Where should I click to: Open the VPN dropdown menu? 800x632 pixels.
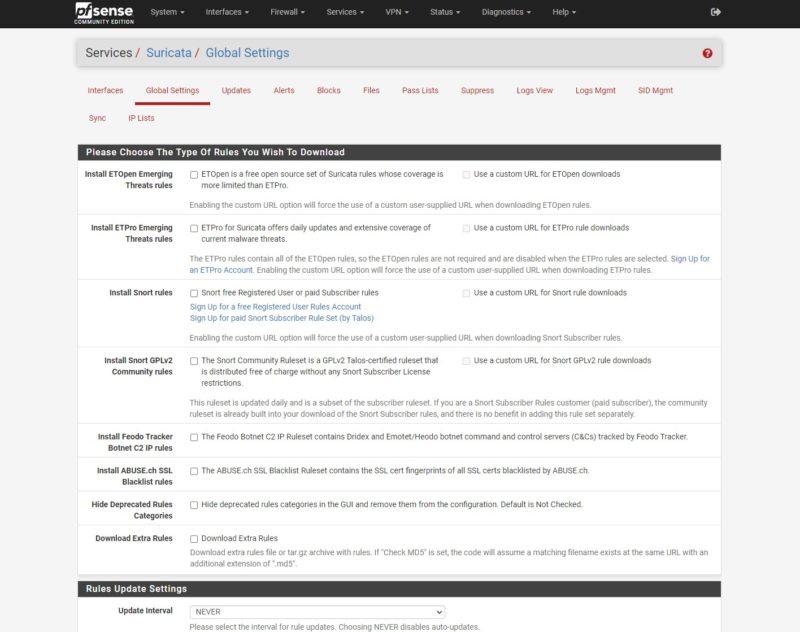397,12
